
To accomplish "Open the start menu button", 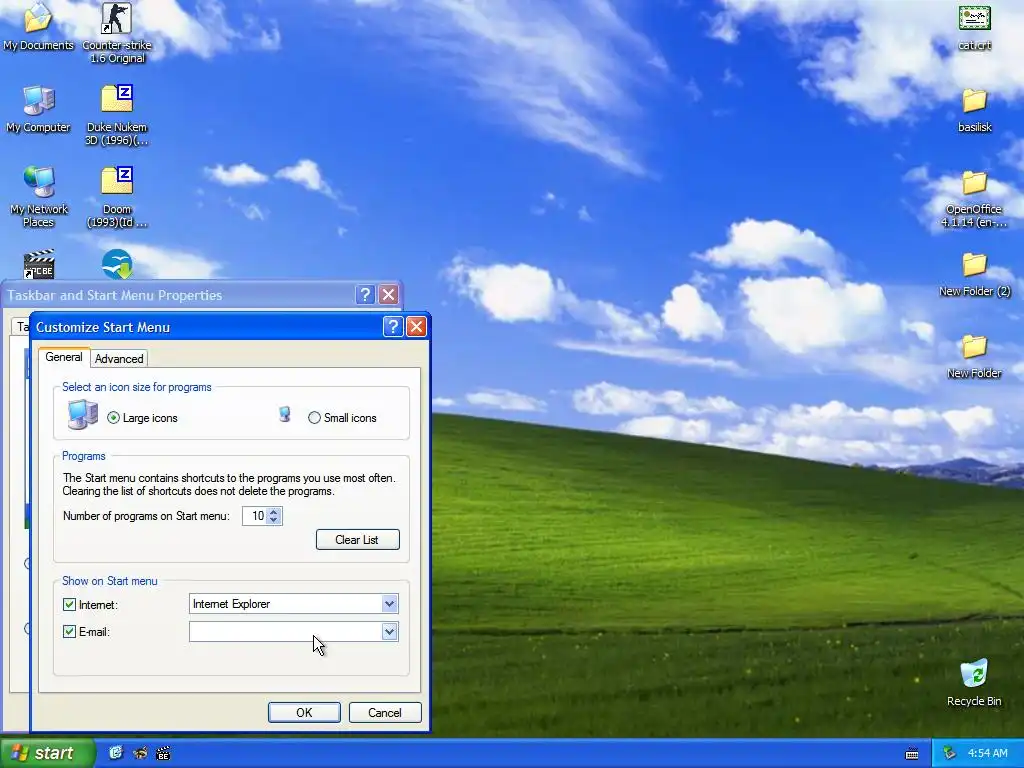I will click(47, 753).
